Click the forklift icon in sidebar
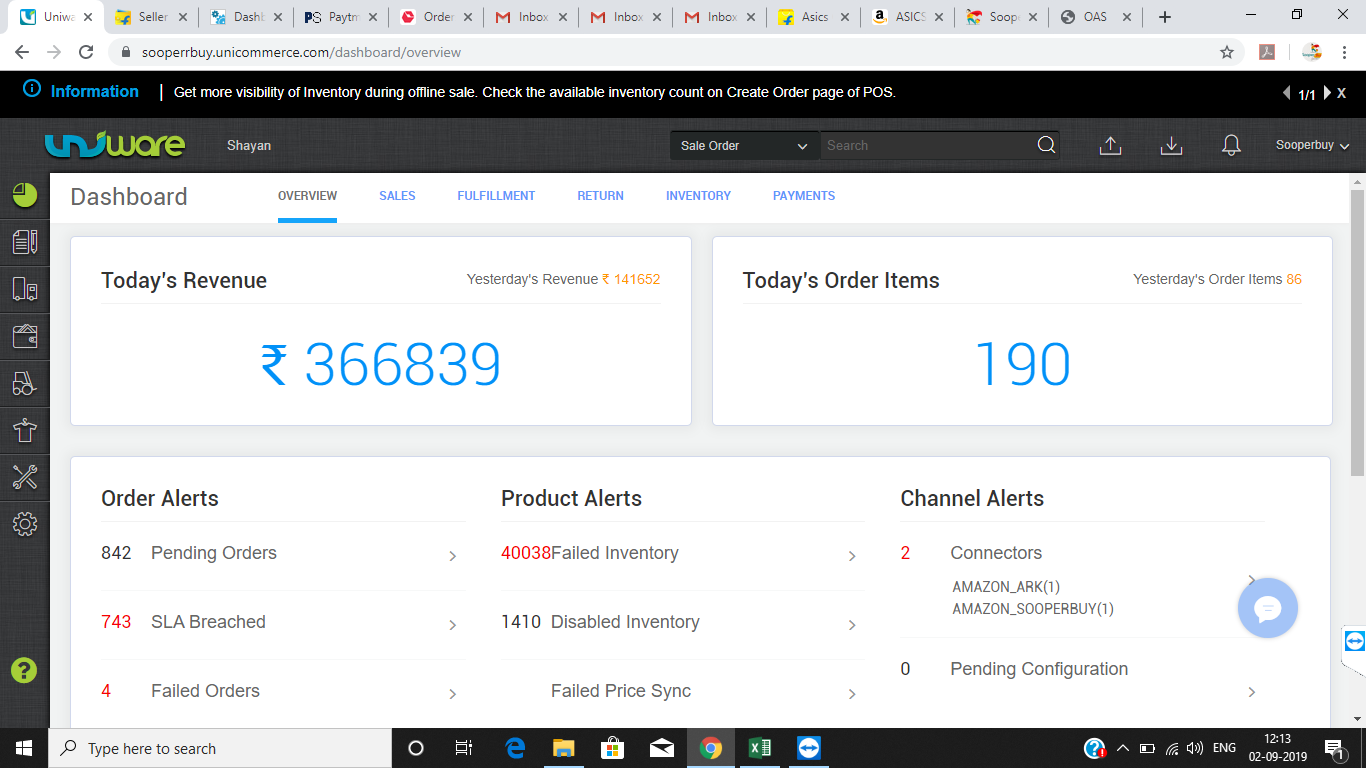This screenshot has width=1366, height=768. 25,383
